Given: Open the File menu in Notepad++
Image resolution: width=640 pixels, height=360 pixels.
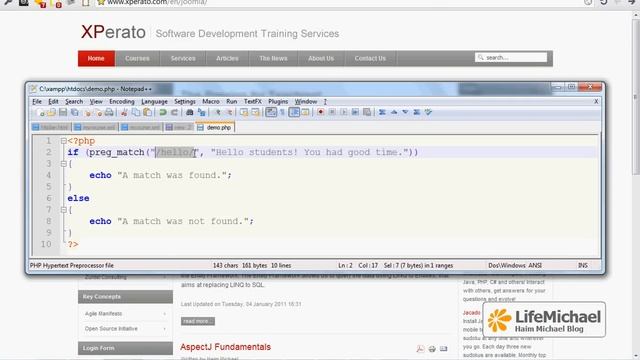Looking at the screenshot, I should (x=37, y=102).
